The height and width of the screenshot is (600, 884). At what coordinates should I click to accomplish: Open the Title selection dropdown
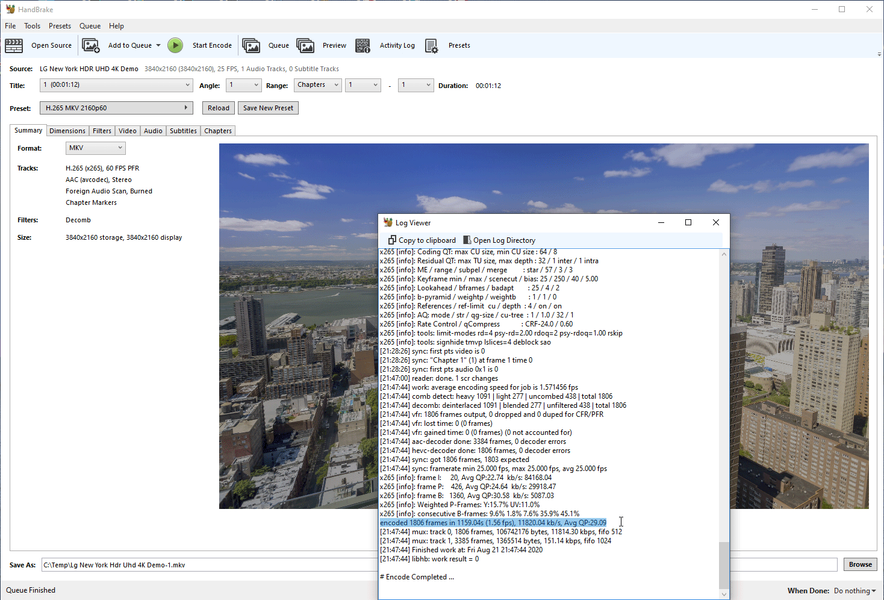click(x=115, y=85)
